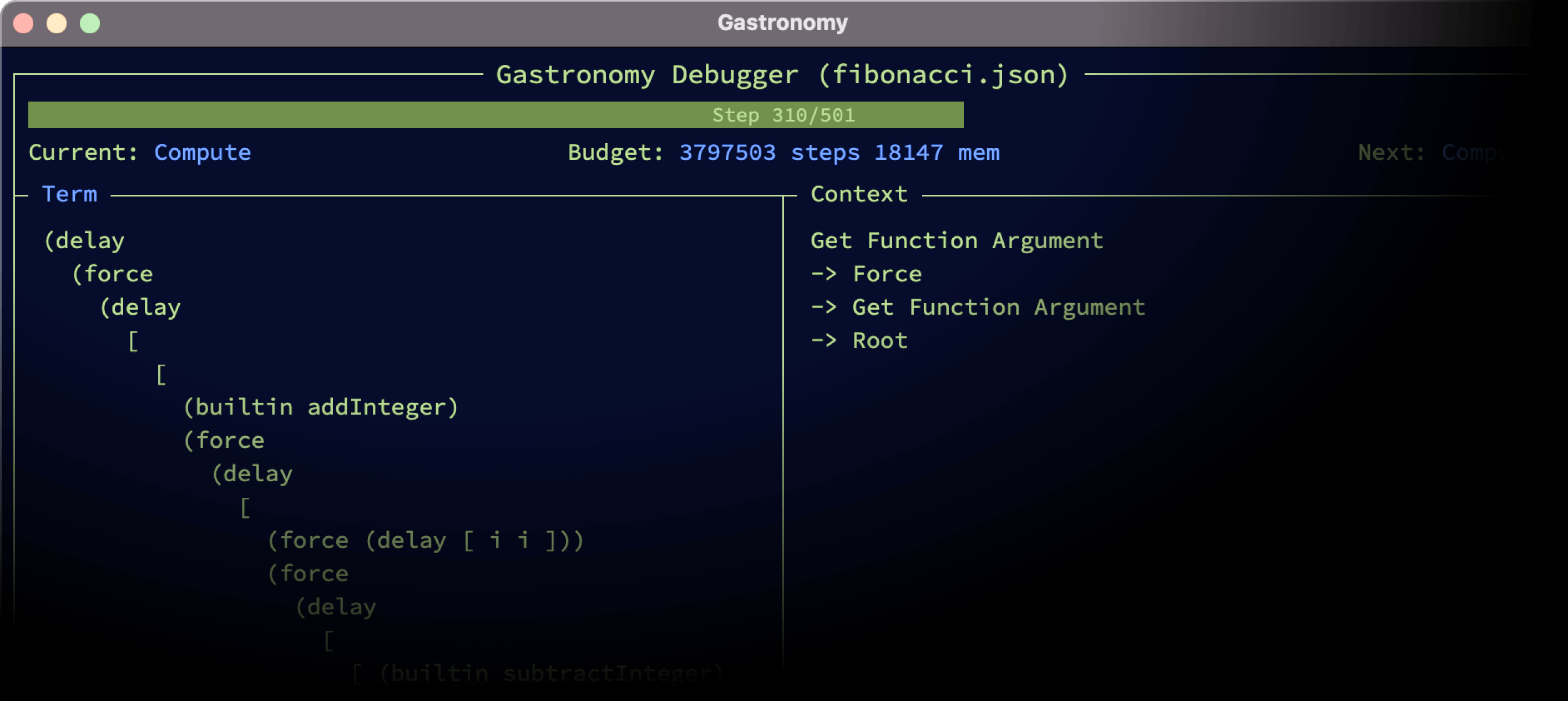Select the Context panel title
The image size is (1568, 701).
pos(859,194)
